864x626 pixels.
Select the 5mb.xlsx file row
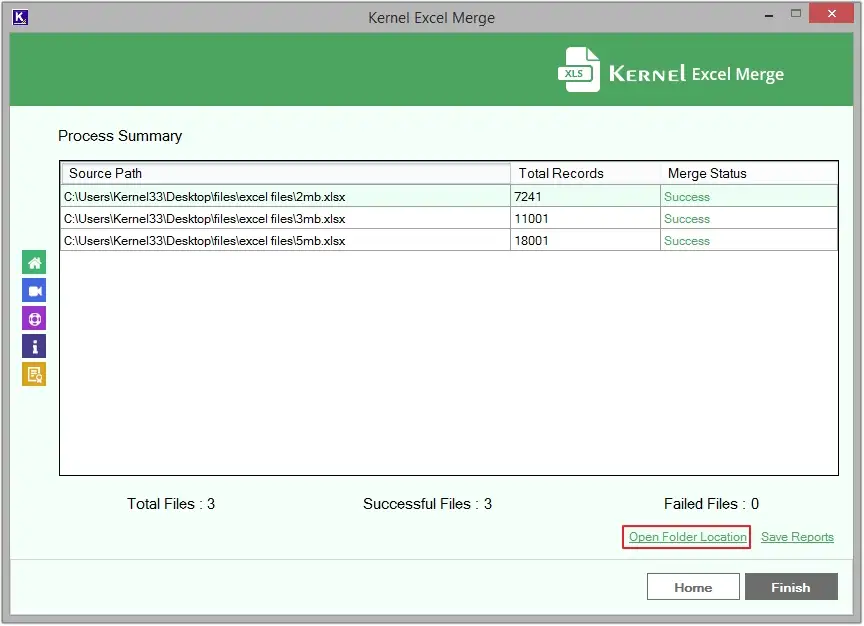[x=204, y=241]
